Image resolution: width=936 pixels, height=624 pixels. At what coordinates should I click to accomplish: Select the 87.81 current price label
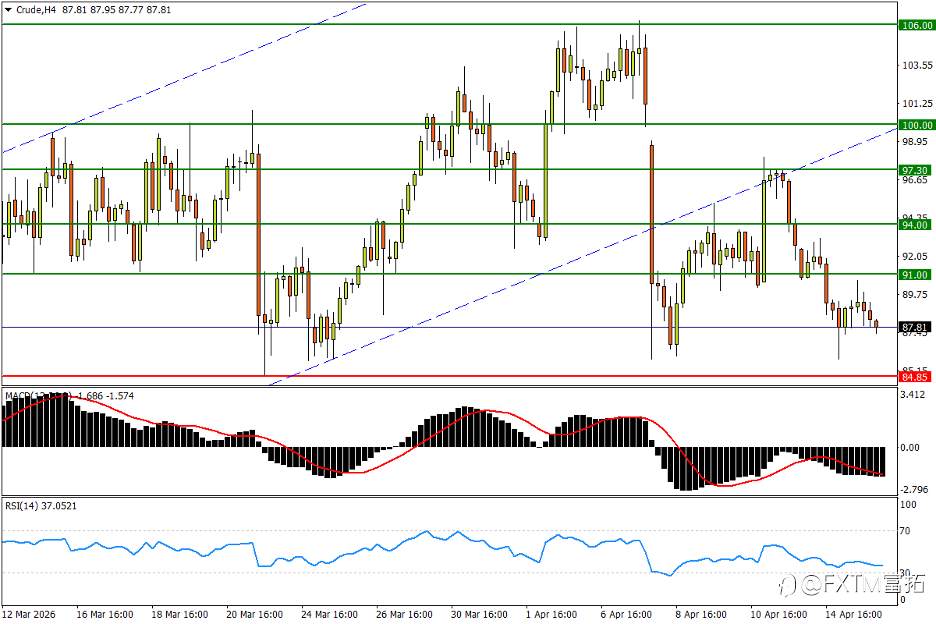pos(915,327)
